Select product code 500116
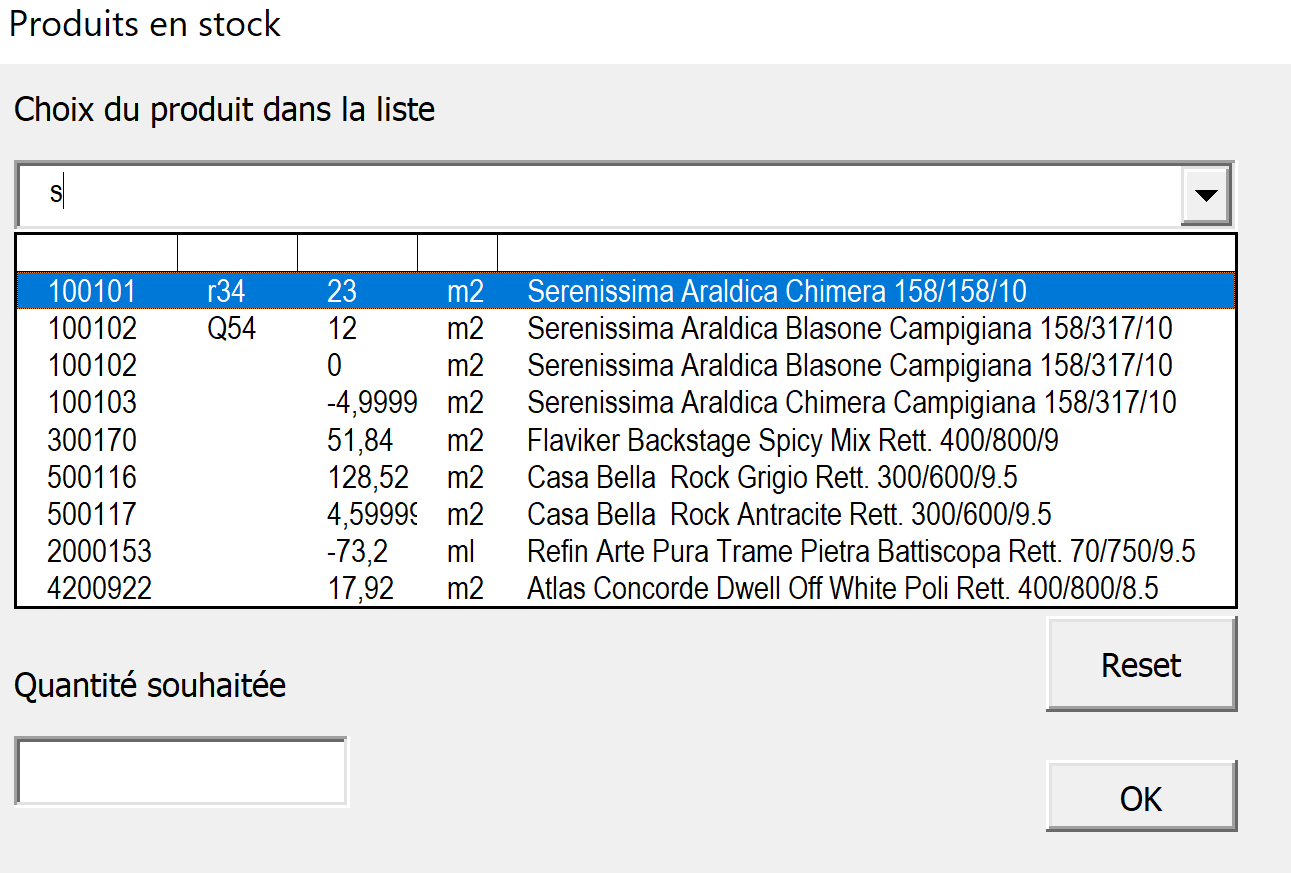Viewport: 1291px width, 873px height. pos(92,477)
